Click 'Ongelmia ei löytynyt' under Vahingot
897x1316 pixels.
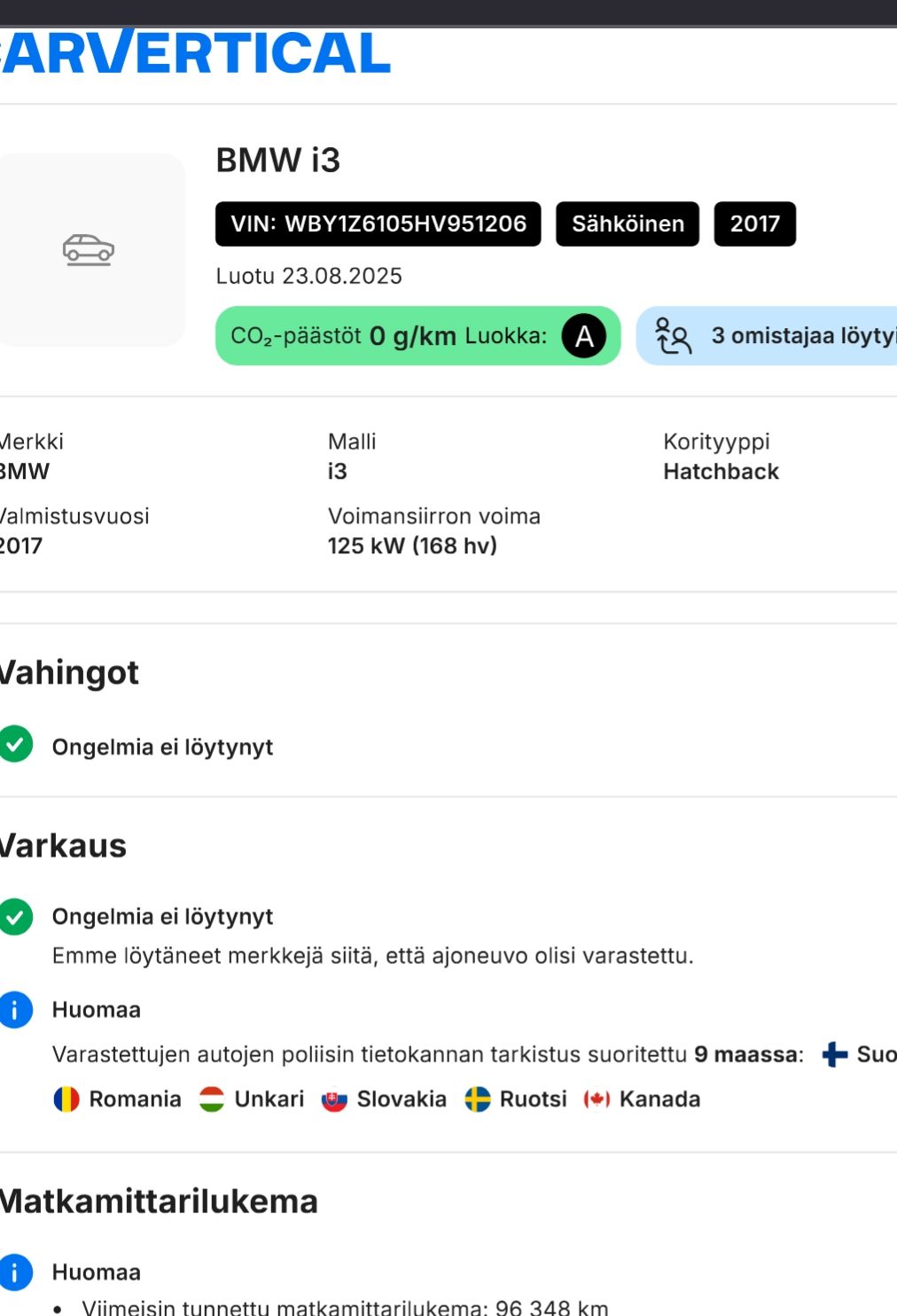click(162, 747)
